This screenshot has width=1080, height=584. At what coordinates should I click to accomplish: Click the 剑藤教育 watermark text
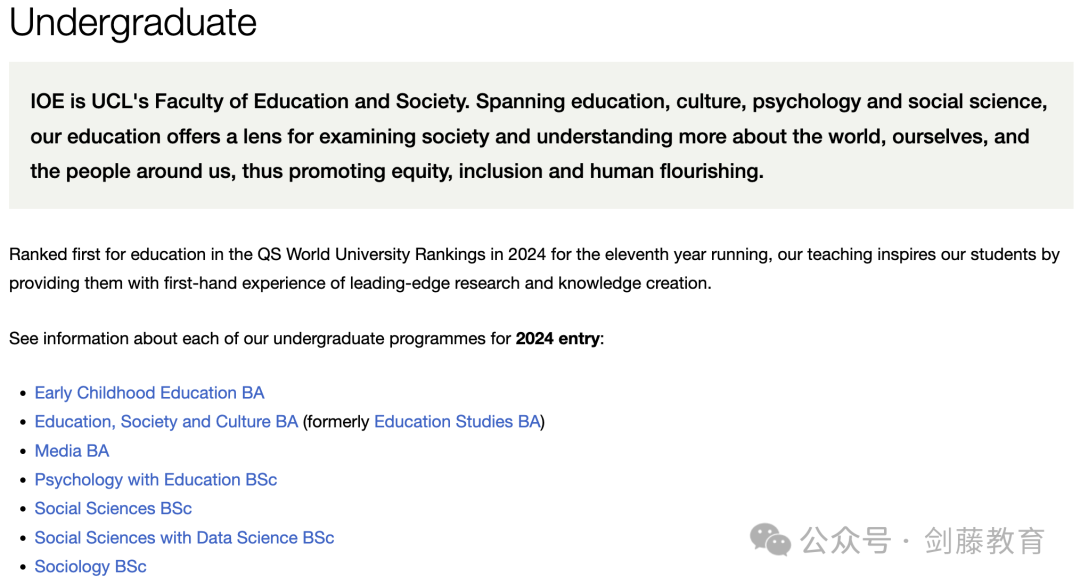[984, 541]
